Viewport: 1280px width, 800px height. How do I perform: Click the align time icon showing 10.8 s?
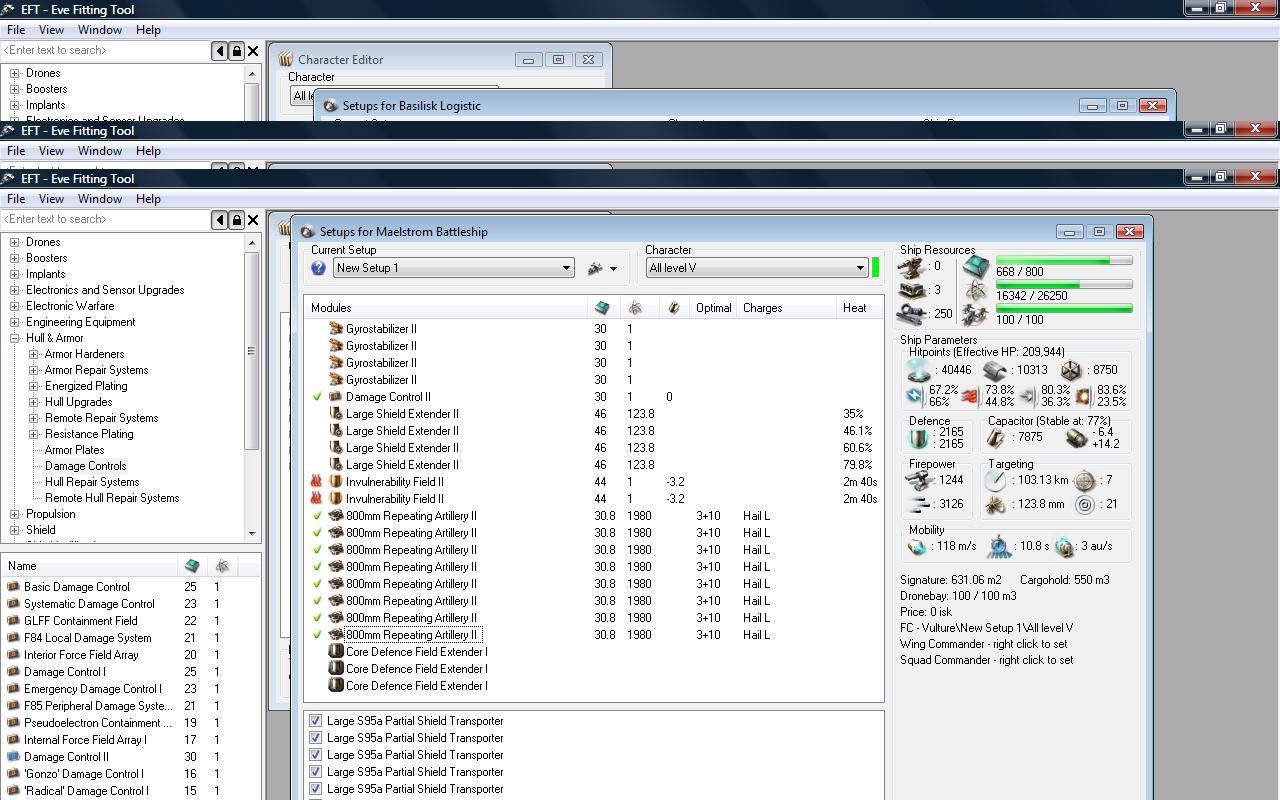[x=999, y=547]
